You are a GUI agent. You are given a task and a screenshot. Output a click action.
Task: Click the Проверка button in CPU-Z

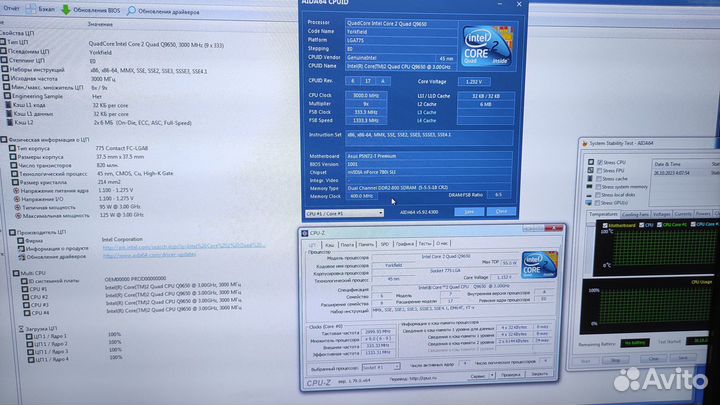[511, 375]
